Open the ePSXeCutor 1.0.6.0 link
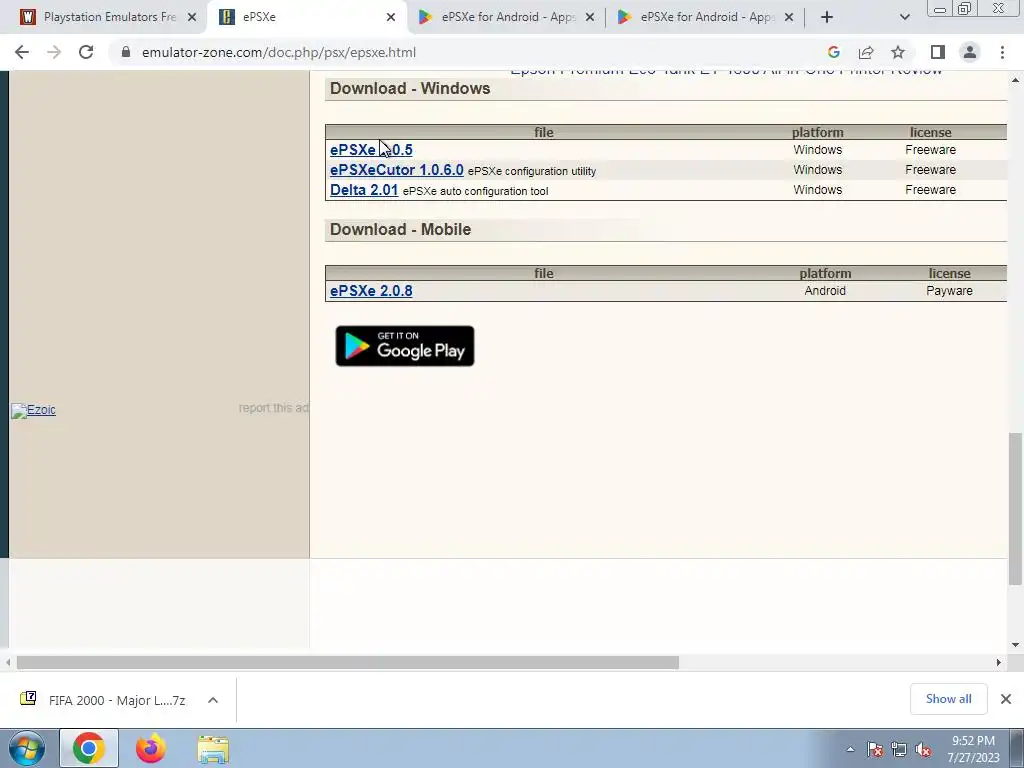 [x=396, y=170]
